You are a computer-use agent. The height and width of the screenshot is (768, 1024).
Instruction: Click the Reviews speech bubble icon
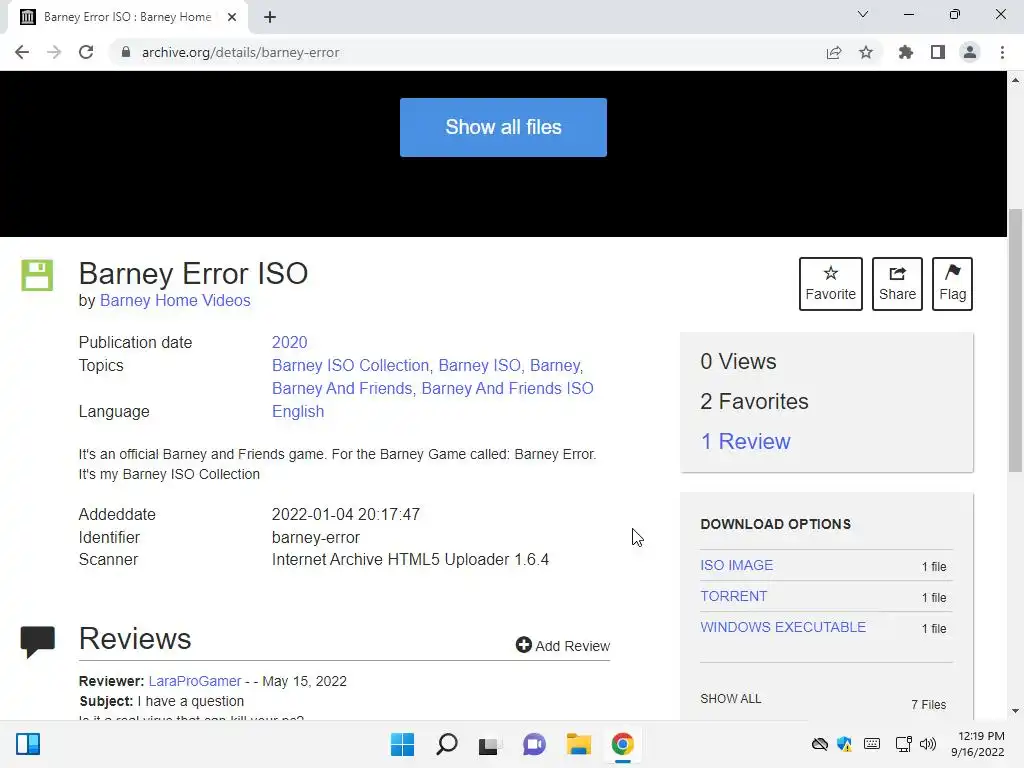[x=38, y=641]
